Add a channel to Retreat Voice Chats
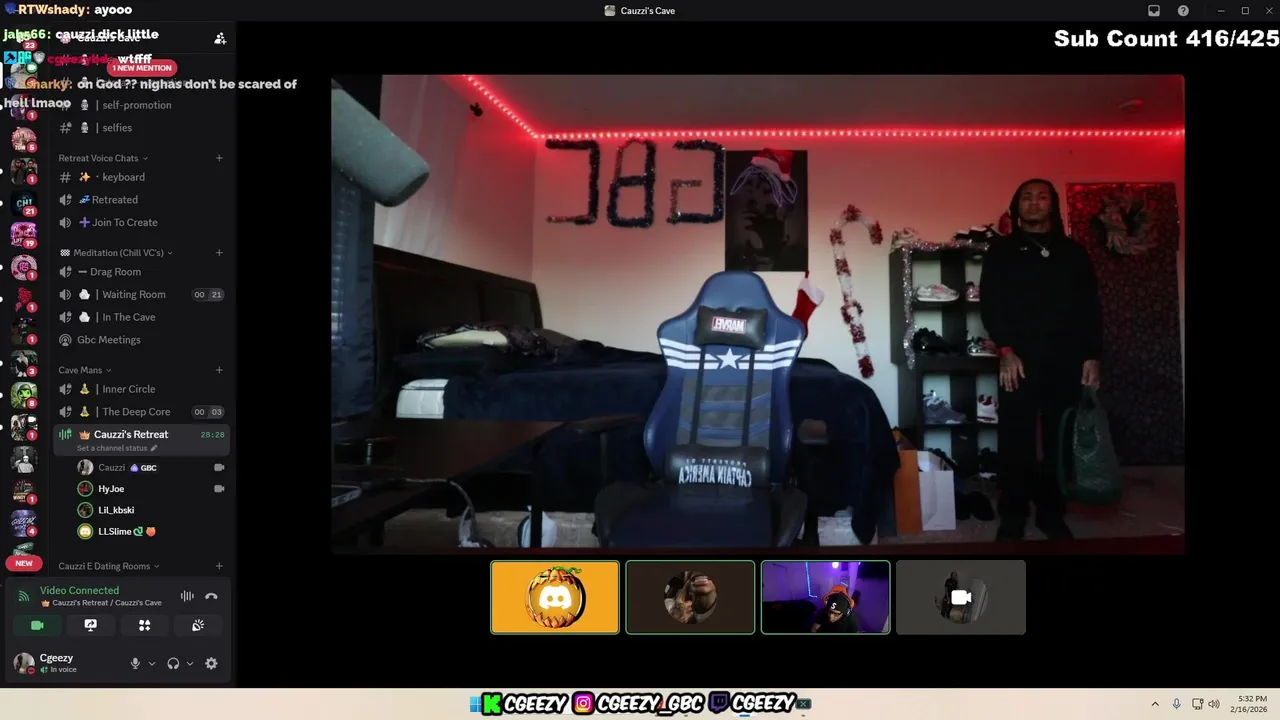The height and width of the screenshot is (720, 1280). coord(219,158)
